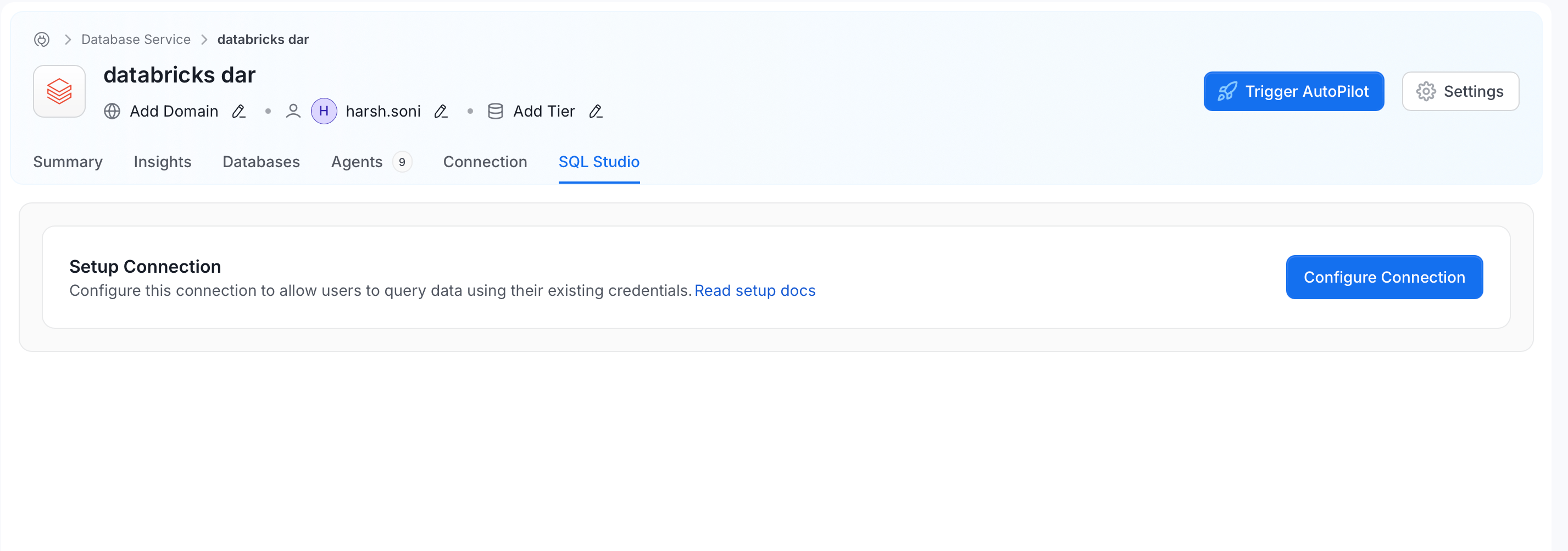Open the purple H user avatar
This screenshot has width=1568, height=551.
[324, 111]
